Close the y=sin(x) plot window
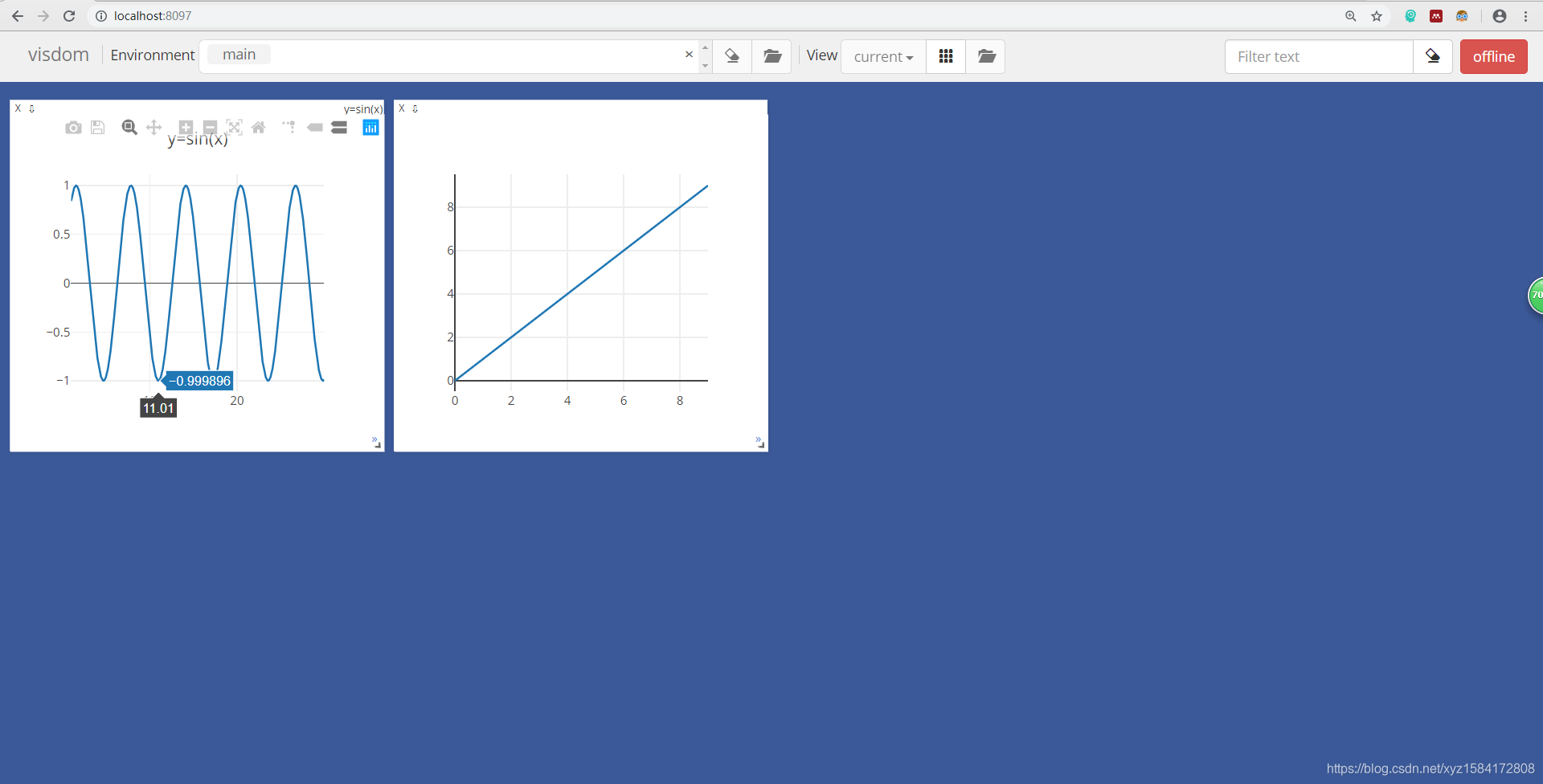1543x784 pixels. (x=18, y=108)
